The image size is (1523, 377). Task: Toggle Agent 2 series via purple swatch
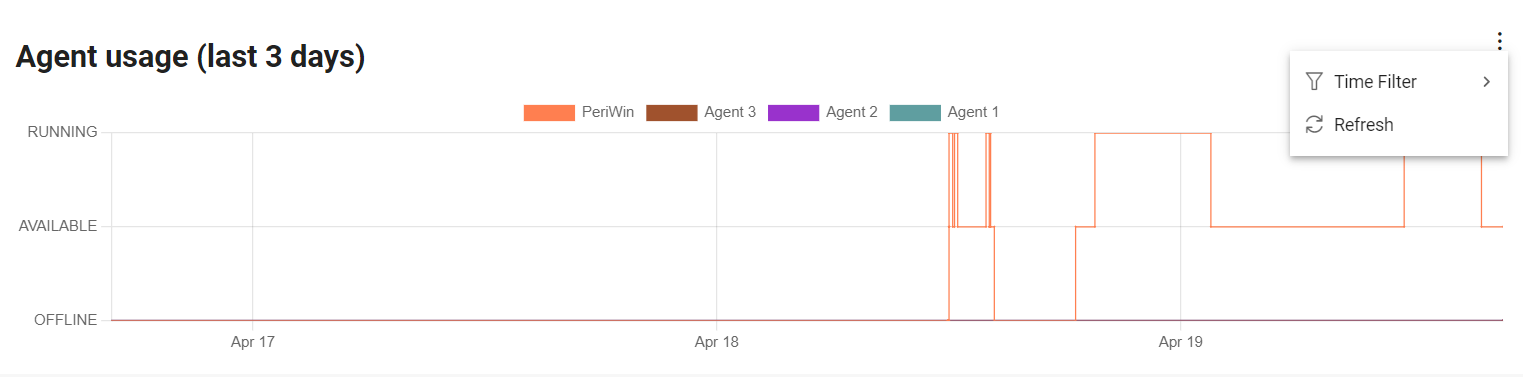(793, 113)
